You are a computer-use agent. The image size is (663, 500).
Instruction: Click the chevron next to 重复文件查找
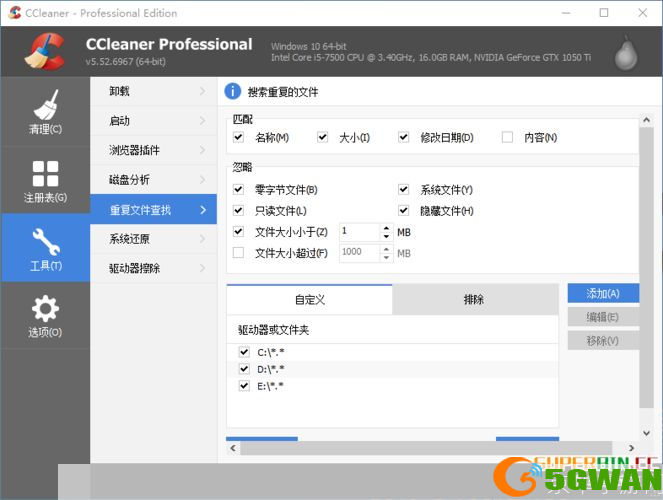point(203,210)
